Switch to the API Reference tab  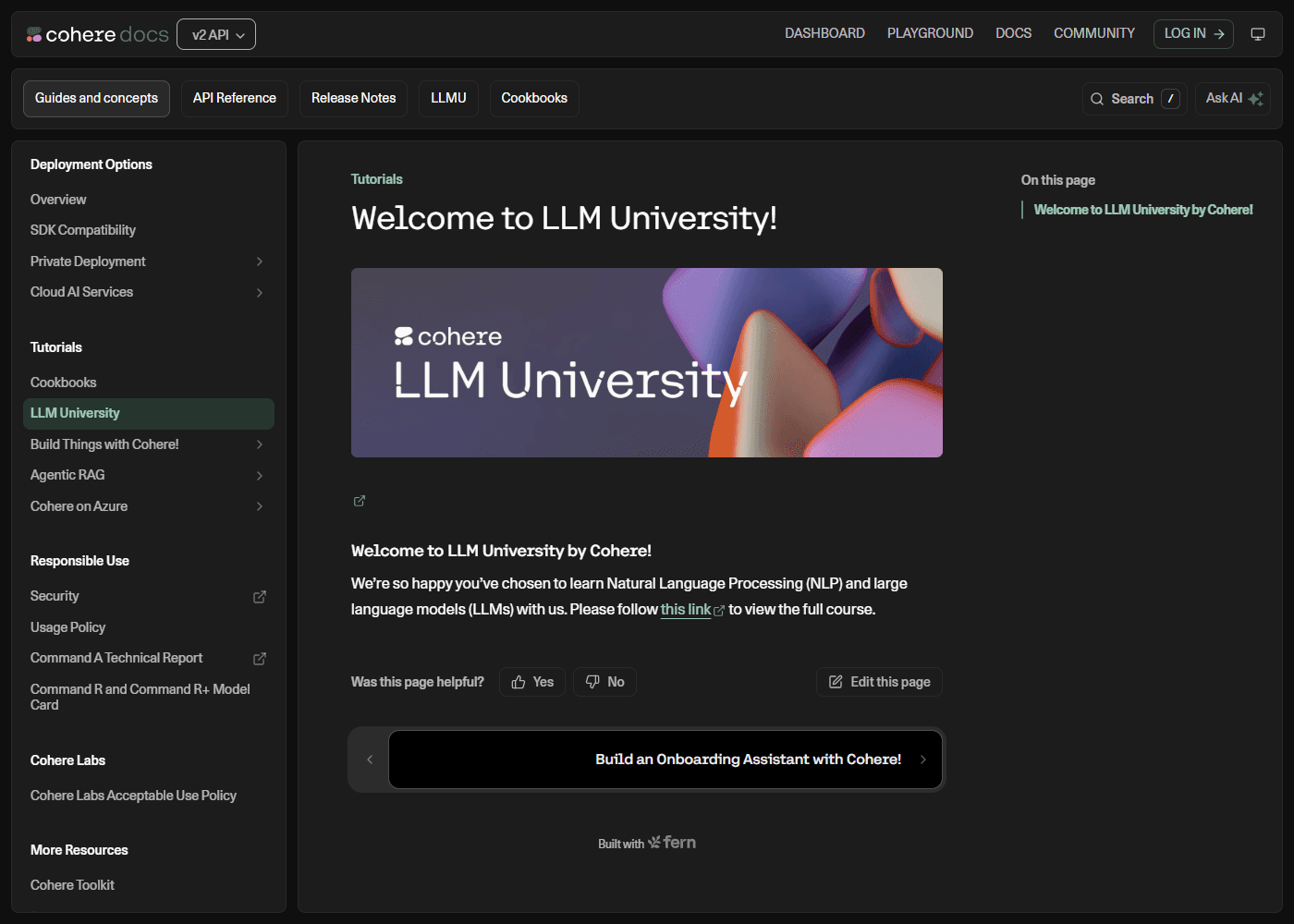235,98
